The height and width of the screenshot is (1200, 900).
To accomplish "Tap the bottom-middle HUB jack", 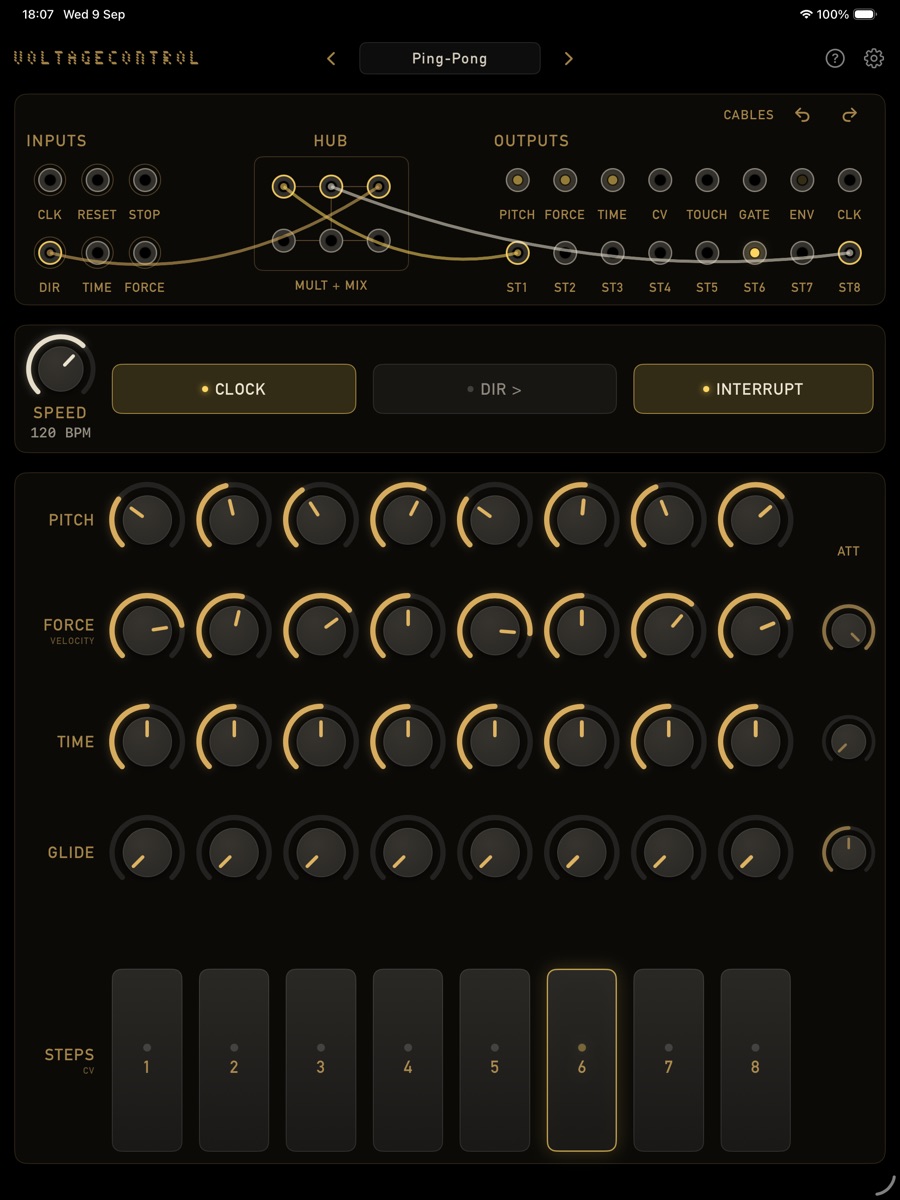I will click(x=331, y=240).
